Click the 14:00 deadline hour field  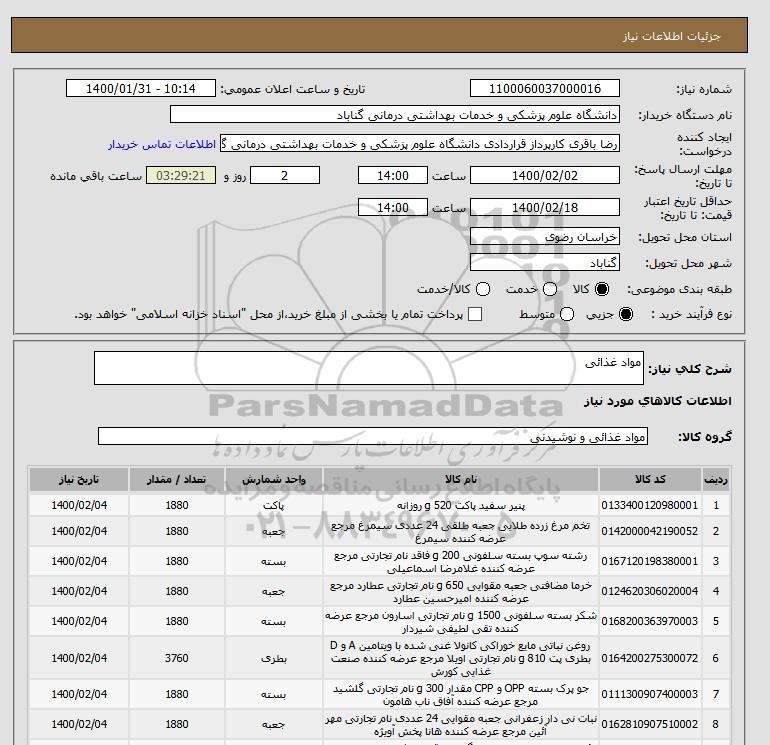[393, 175]
